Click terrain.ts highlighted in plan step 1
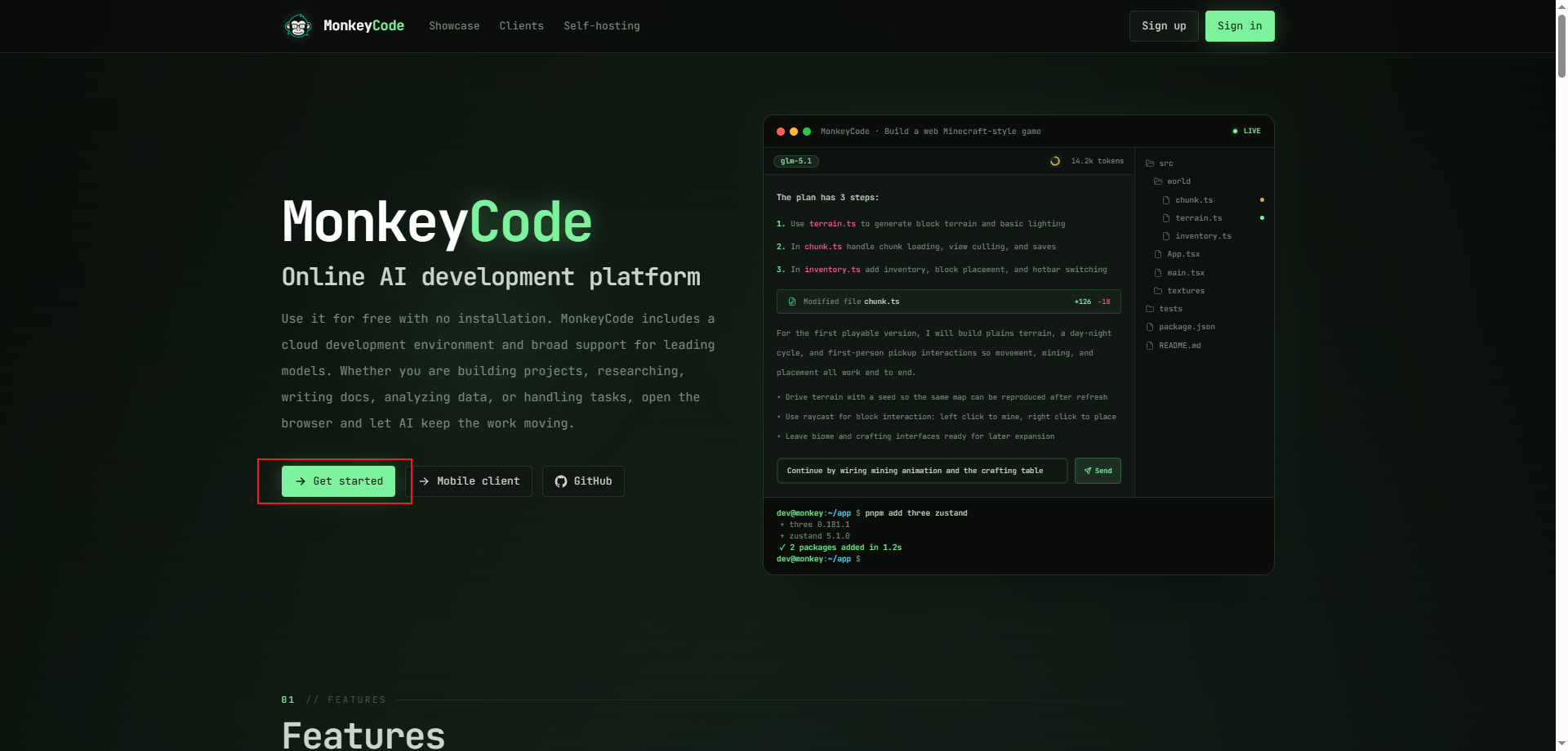1568x751 pixels. (x=832, y=224)
